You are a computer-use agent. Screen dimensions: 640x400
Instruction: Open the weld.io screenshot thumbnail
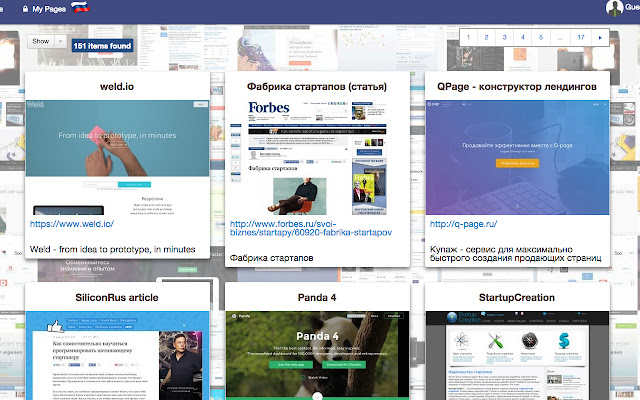(117, 158)
